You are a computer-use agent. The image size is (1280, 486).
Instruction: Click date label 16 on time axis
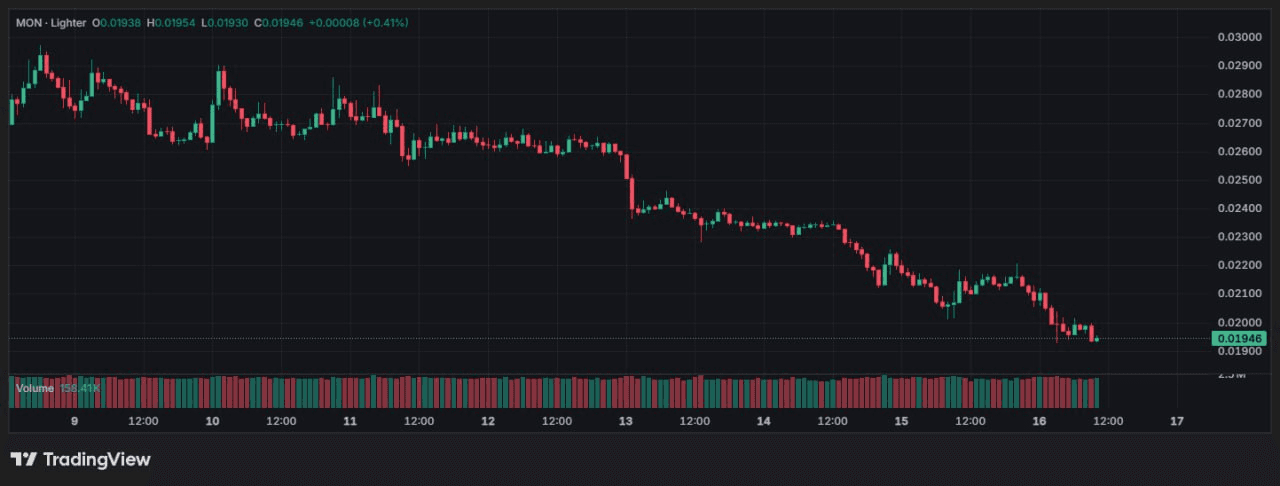(1039, 421)
